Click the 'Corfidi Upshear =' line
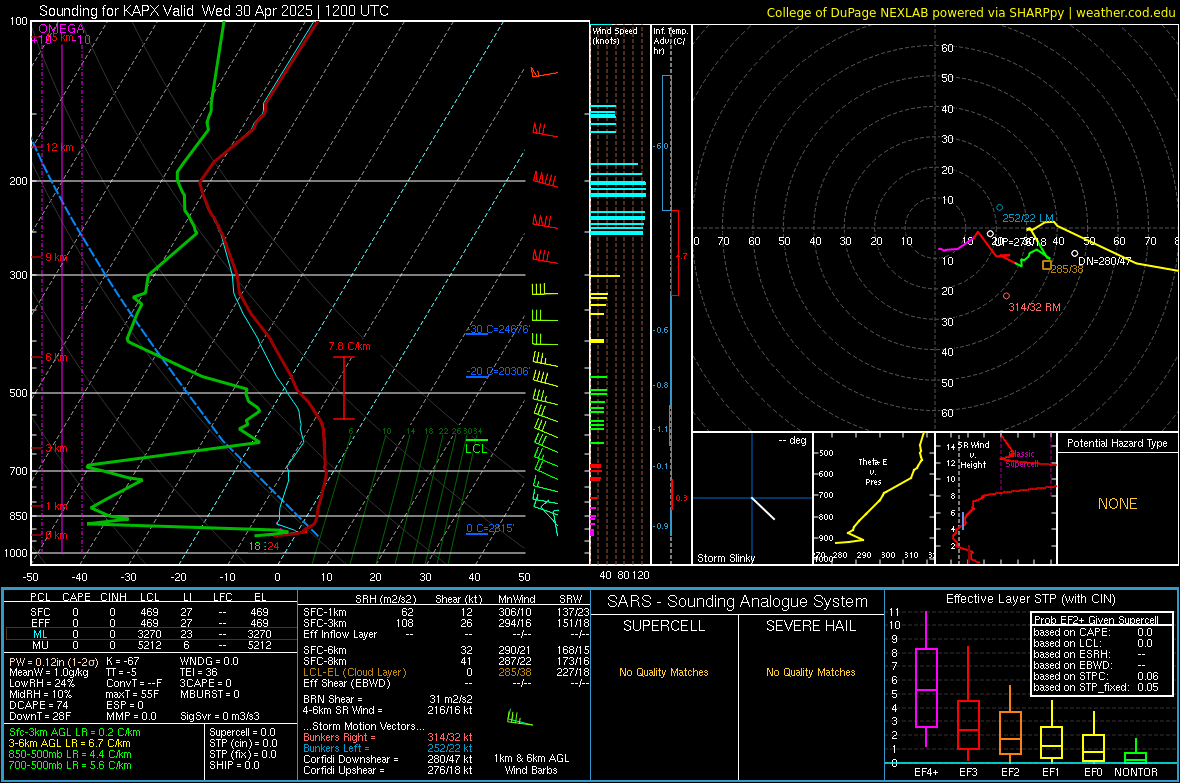 (x=388, y=770)
